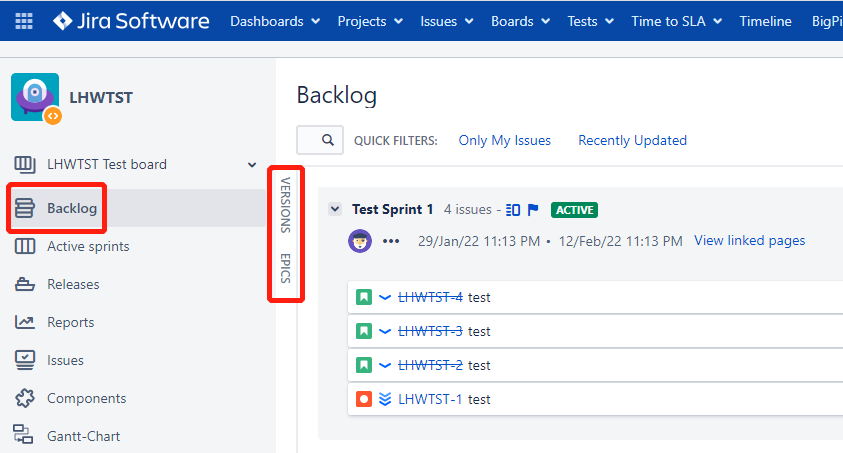The width and height of the screenshot is (843, 453).
Task: Click the story type icon for LHWTST-3
Action: (x=364, y=331)
